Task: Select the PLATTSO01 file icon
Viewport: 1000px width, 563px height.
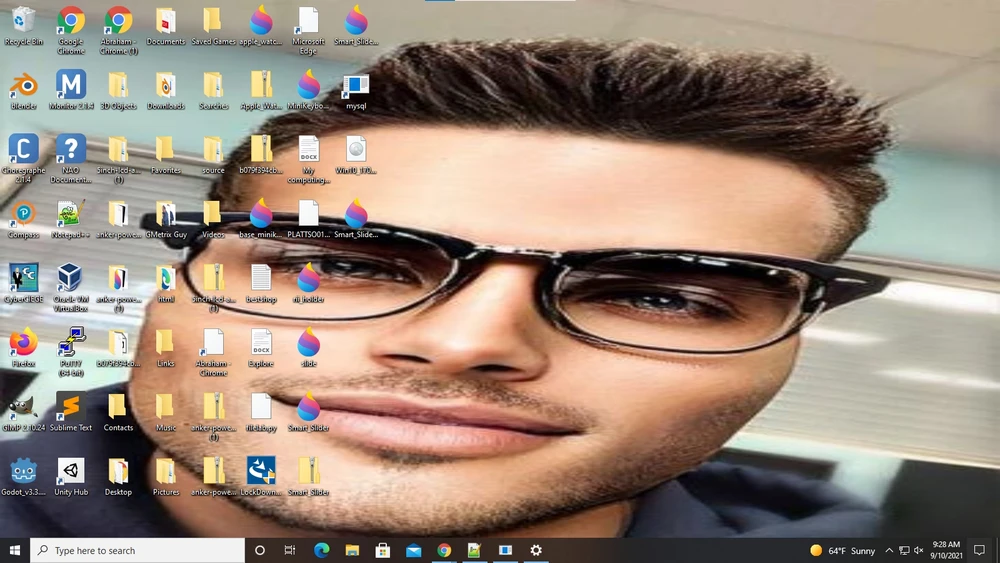Action: (308, 219)
